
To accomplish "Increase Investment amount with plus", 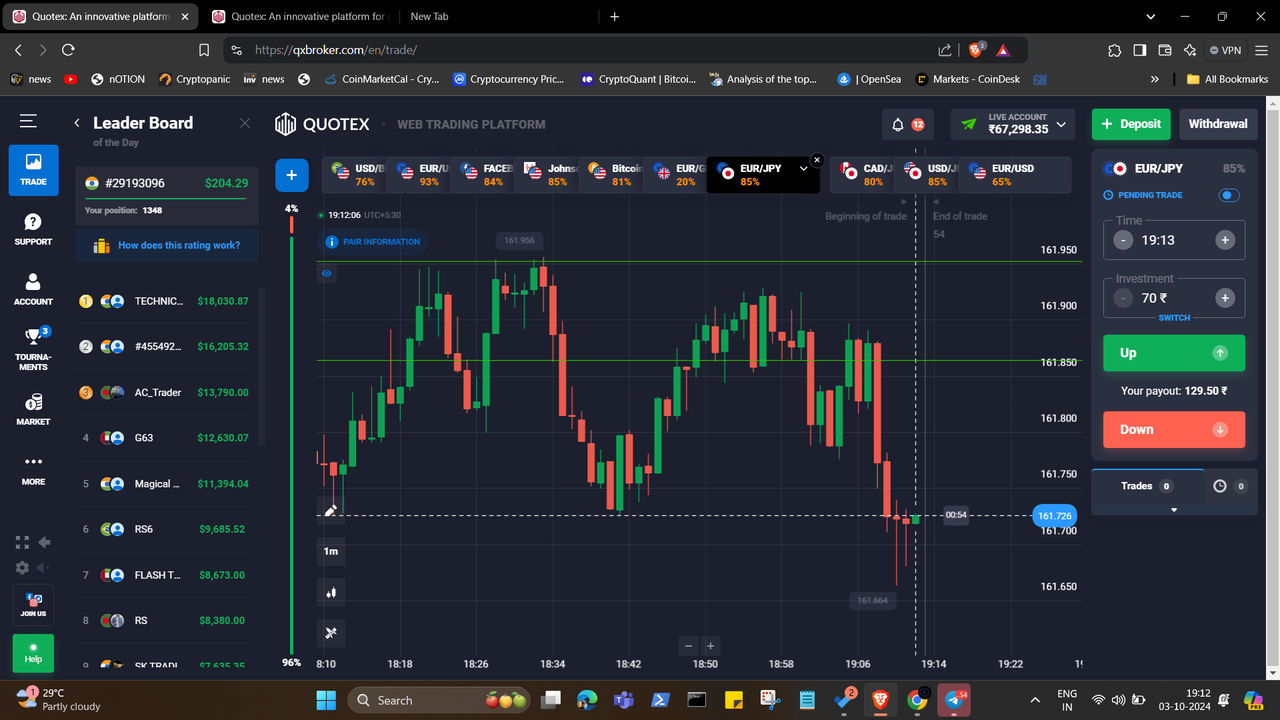I will (1225, 298).
